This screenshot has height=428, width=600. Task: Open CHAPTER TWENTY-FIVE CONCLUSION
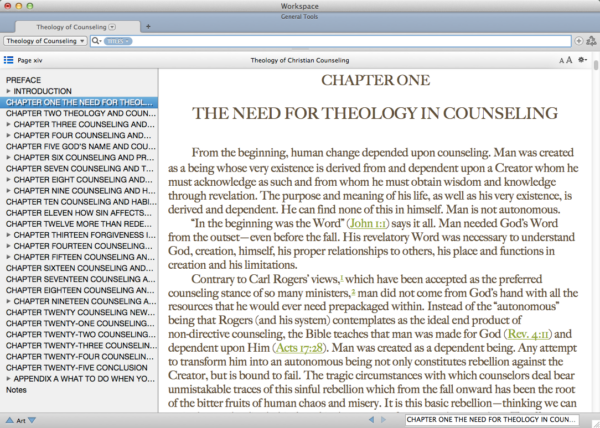[77, 368]
